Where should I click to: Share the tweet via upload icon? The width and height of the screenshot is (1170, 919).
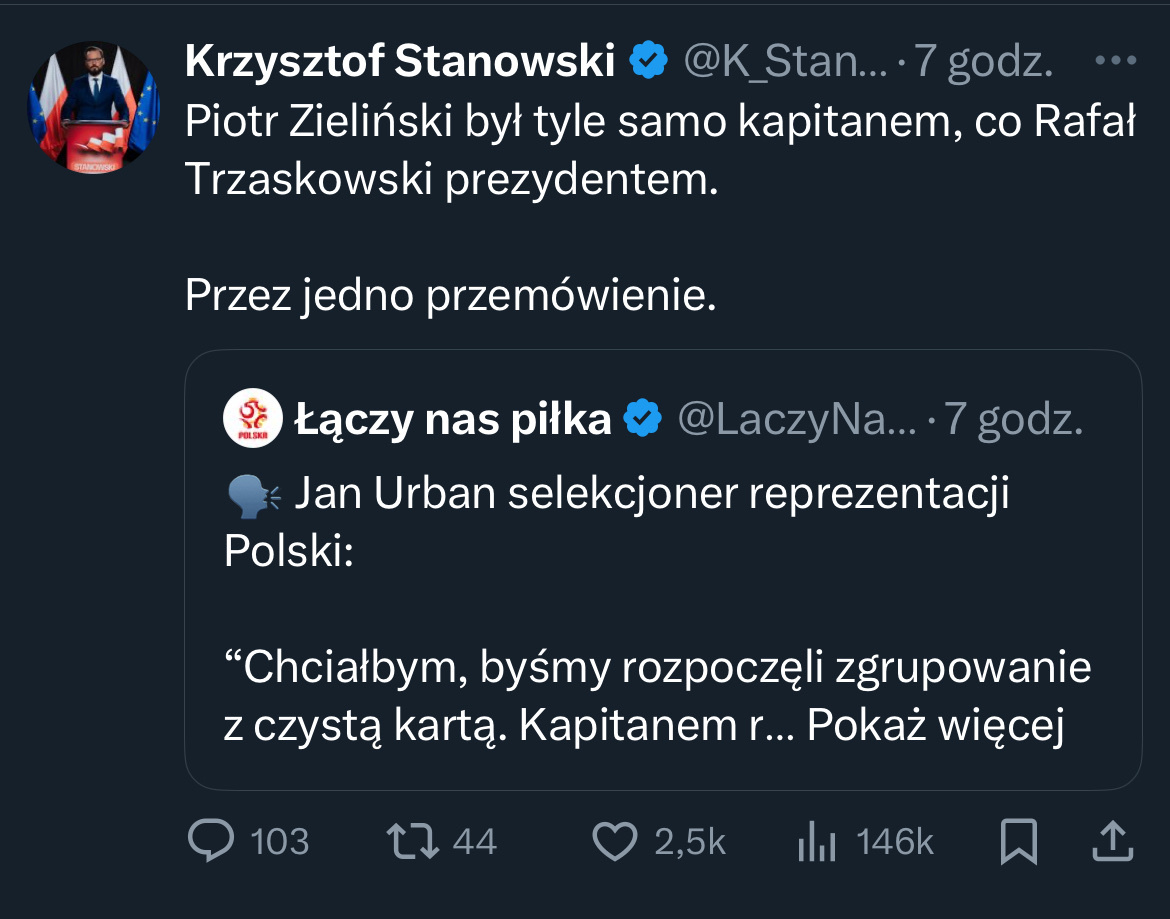(1112, 841)
